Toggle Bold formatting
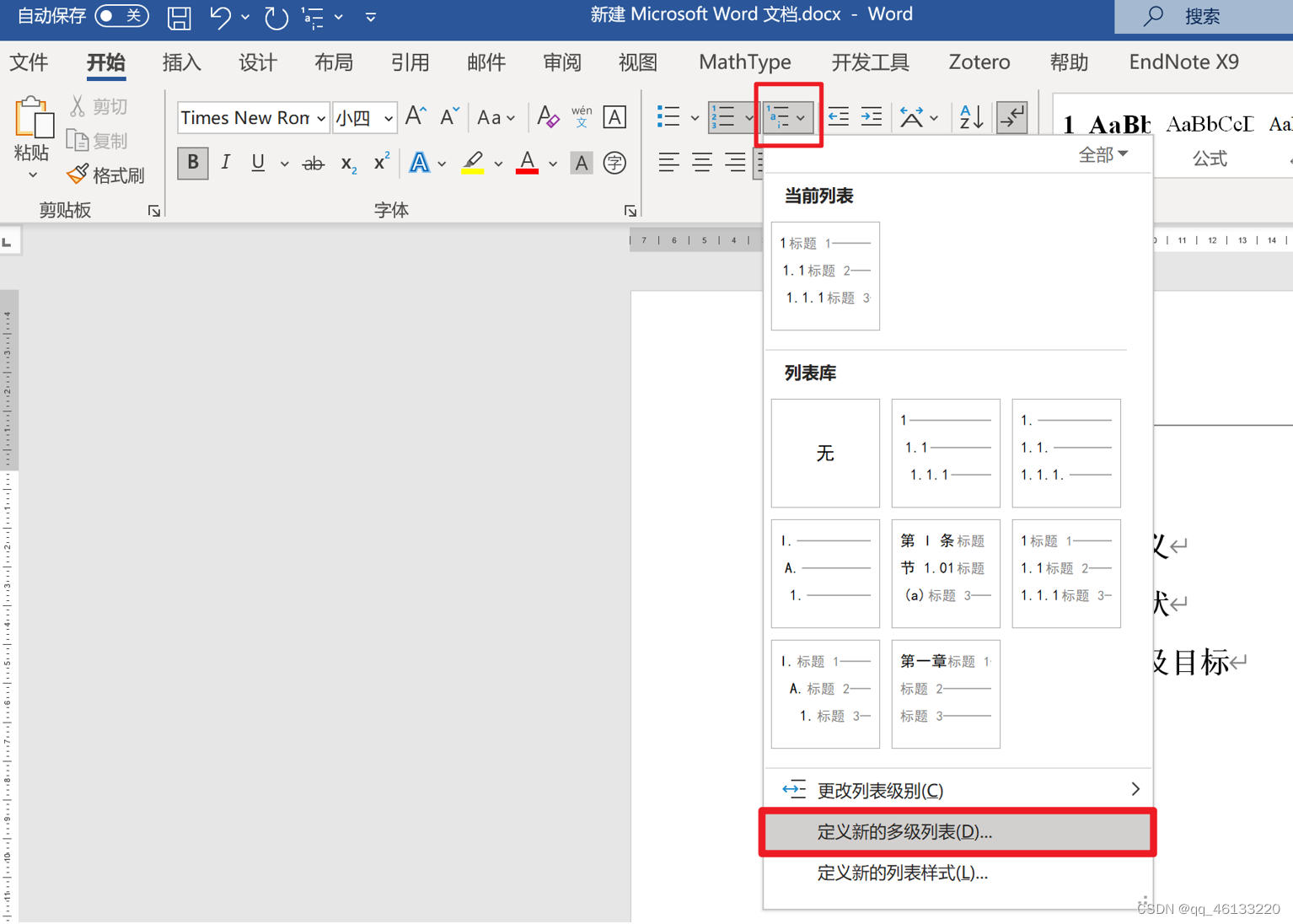Viewport: 1293px width, 924px height. (x=192, y=162)
